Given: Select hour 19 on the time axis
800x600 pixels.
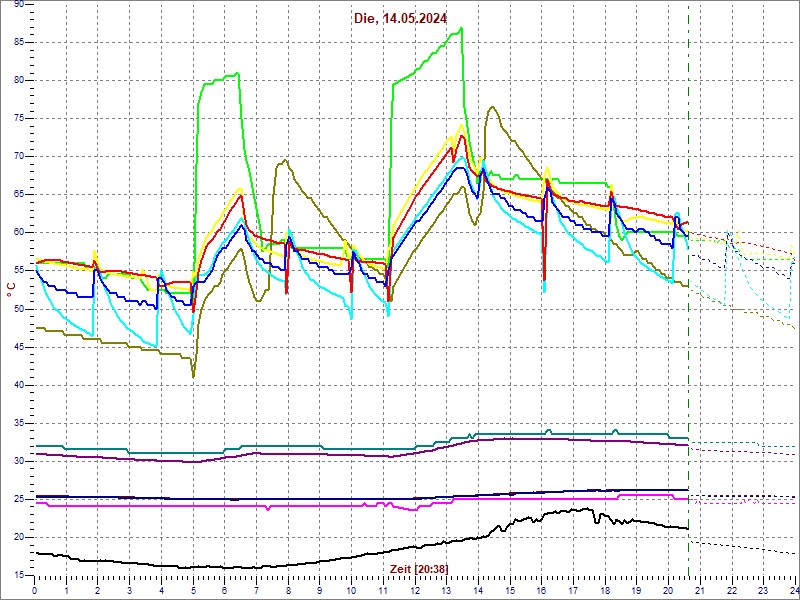Looking at the screenshot, I should coord(637,590).
